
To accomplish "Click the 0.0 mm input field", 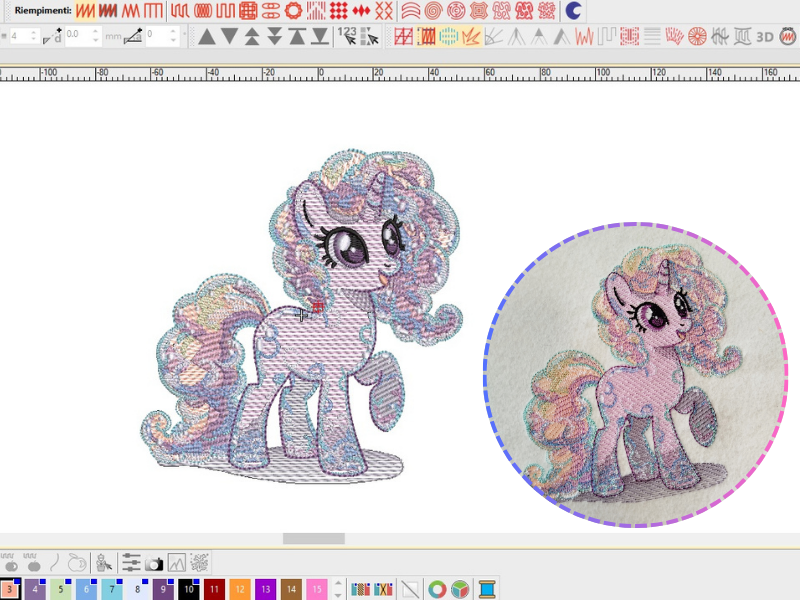I will (78, 36).
